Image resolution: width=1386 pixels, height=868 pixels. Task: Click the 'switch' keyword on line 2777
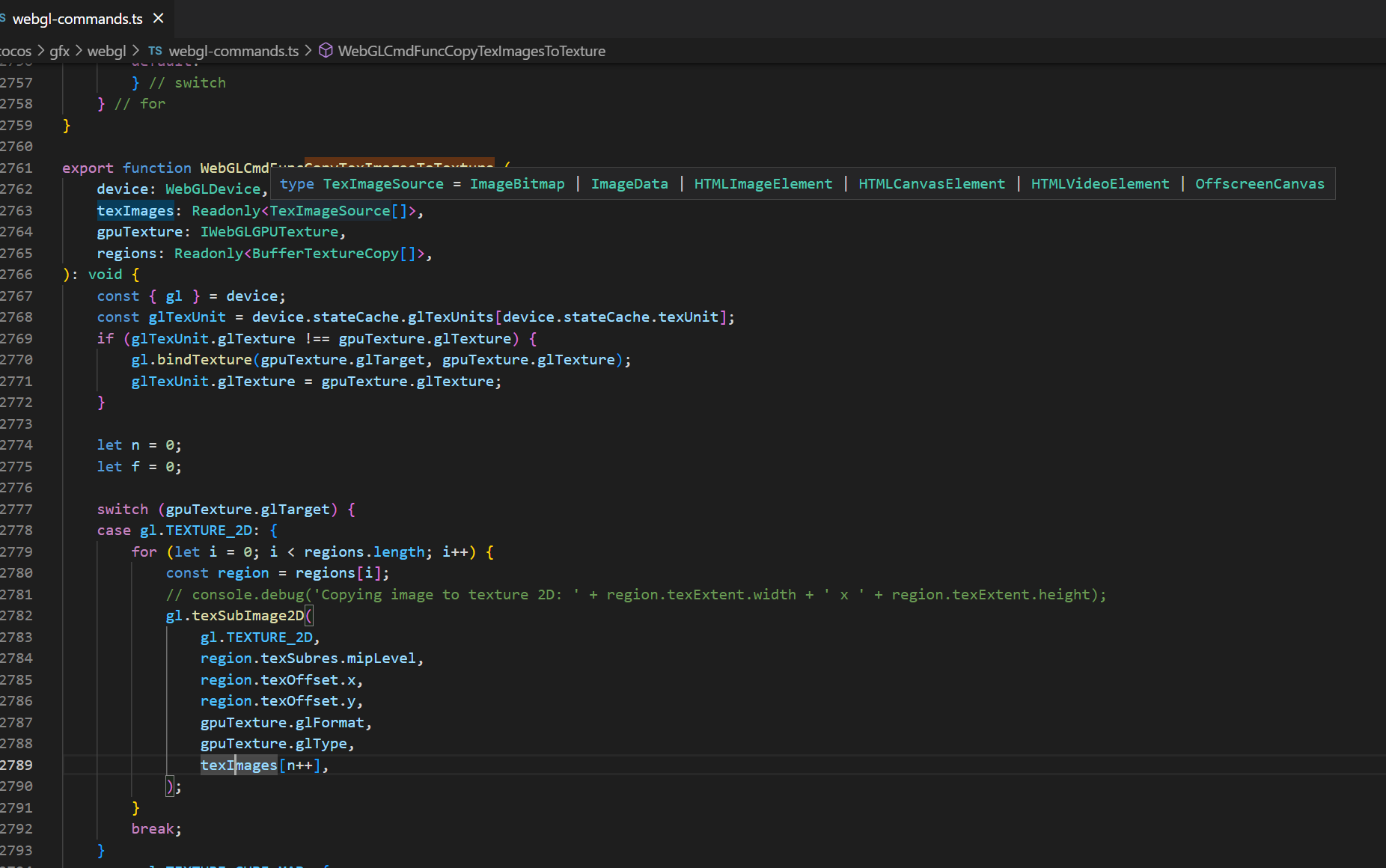pos(123,510)
